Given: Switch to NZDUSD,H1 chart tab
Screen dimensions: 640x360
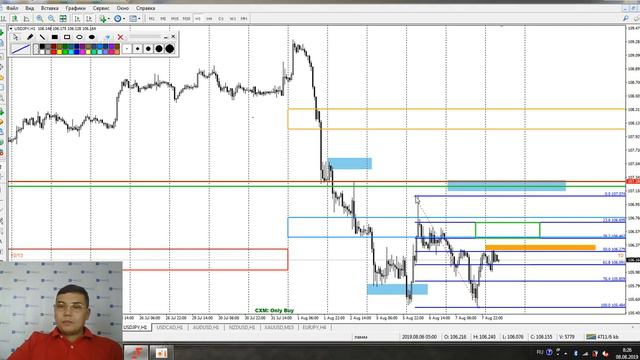Looking at the screenshot, I should [242, 327].
